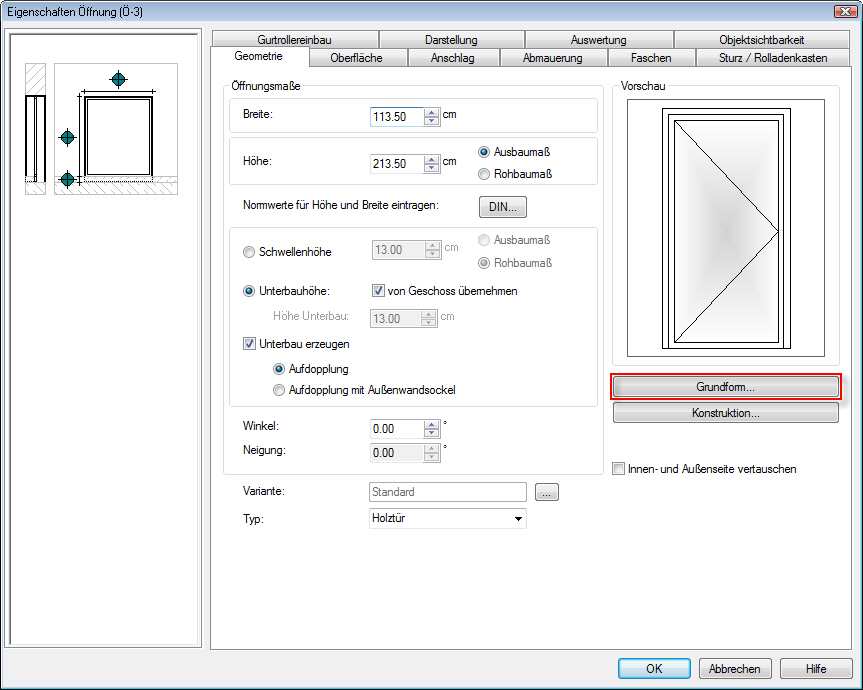
Task: Select the Geometrie tab
Action: tap(259, 56)
